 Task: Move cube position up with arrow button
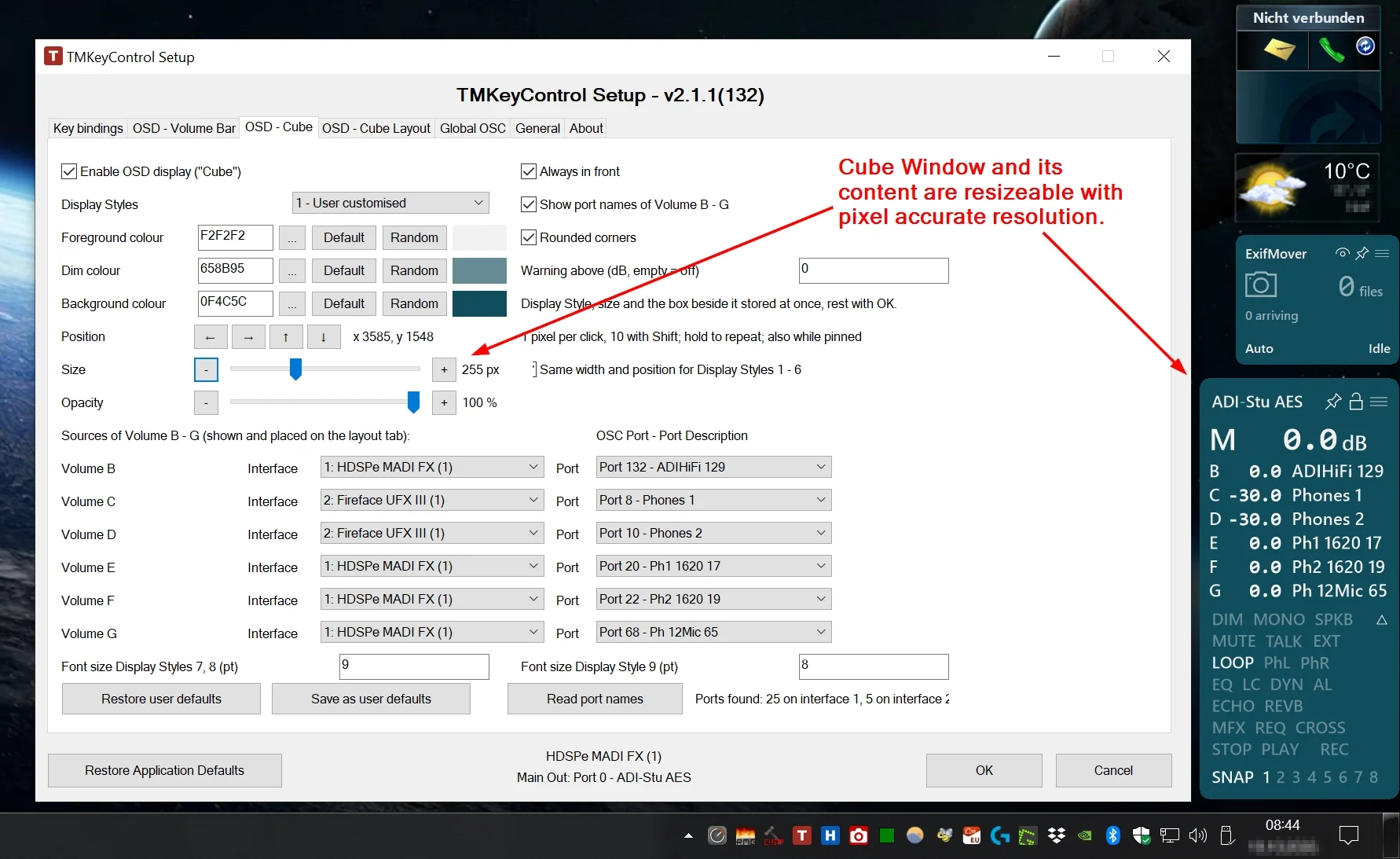[x=286, y=337]
